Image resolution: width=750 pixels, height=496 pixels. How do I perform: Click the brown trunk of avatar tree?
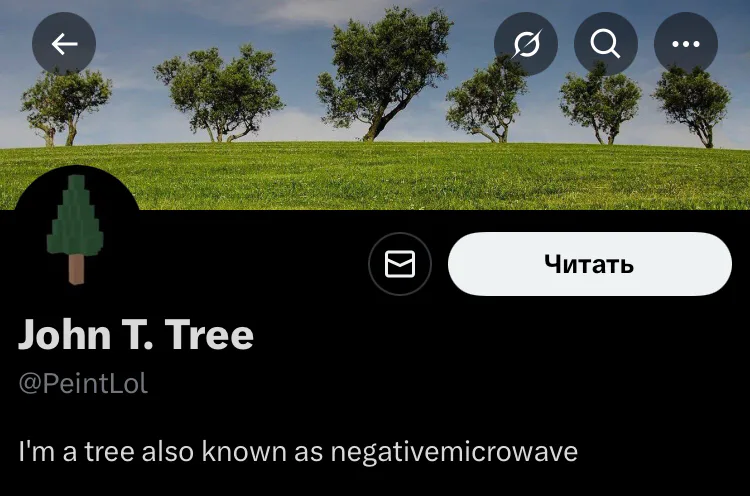pyautogui.click(x=77, y=269)
